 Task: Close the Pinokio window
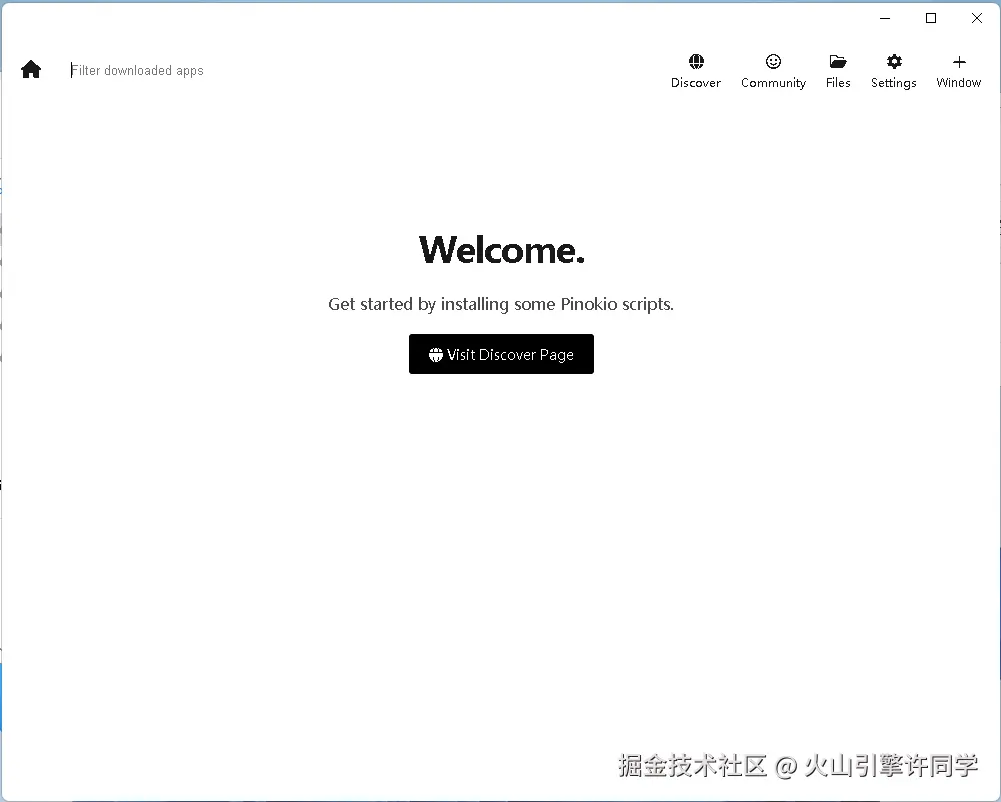(x=977, y=19)
